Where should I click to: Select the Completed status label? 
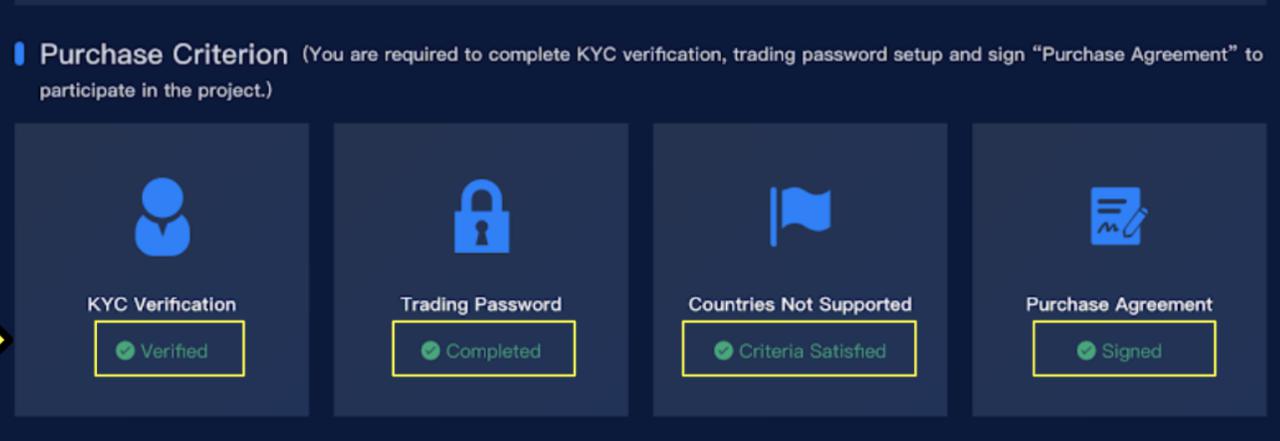coord(493,351)
